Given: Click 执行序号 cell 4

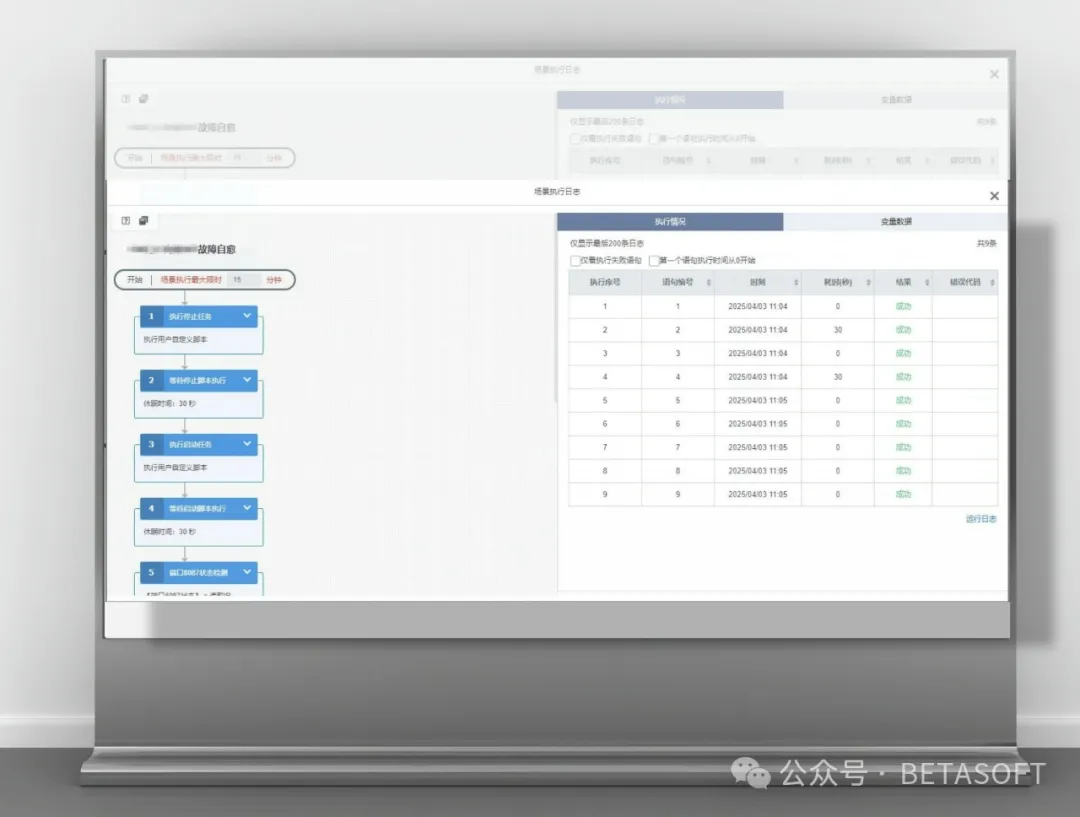Looking at the screenshot, I should pyautogui.click(x=605, y=377).
